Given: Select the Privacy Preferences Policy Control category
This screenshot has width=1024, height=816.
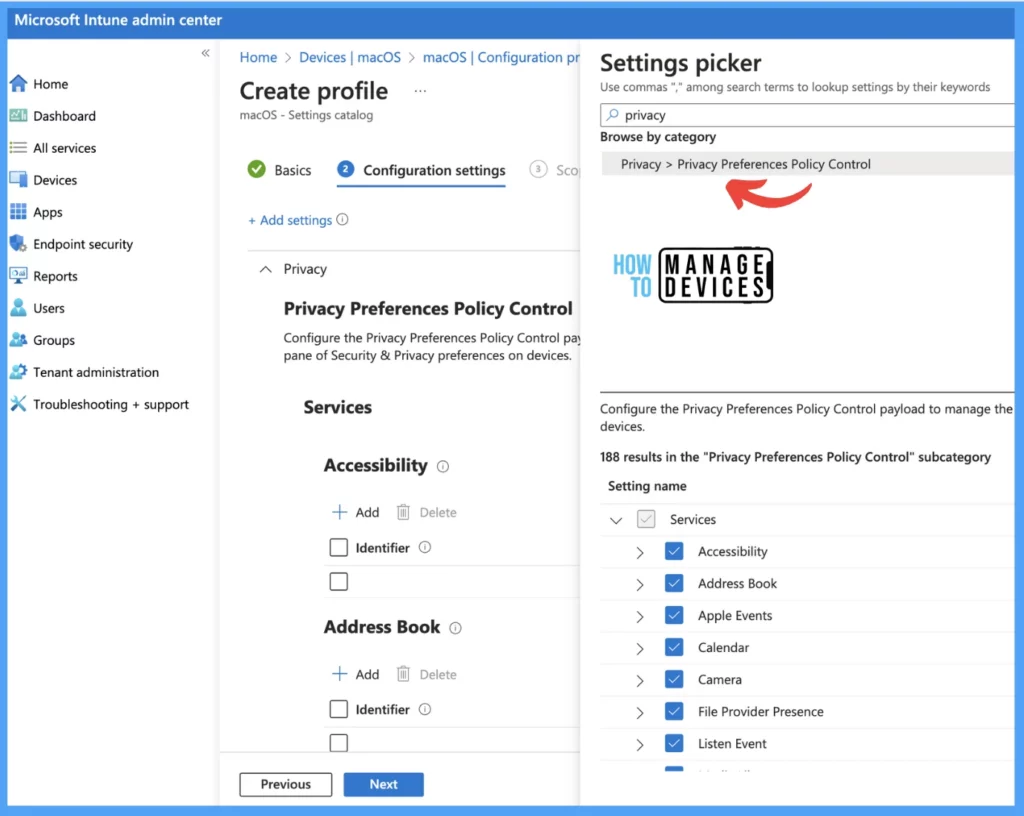Looking at the screenshot, I should 807,164.
